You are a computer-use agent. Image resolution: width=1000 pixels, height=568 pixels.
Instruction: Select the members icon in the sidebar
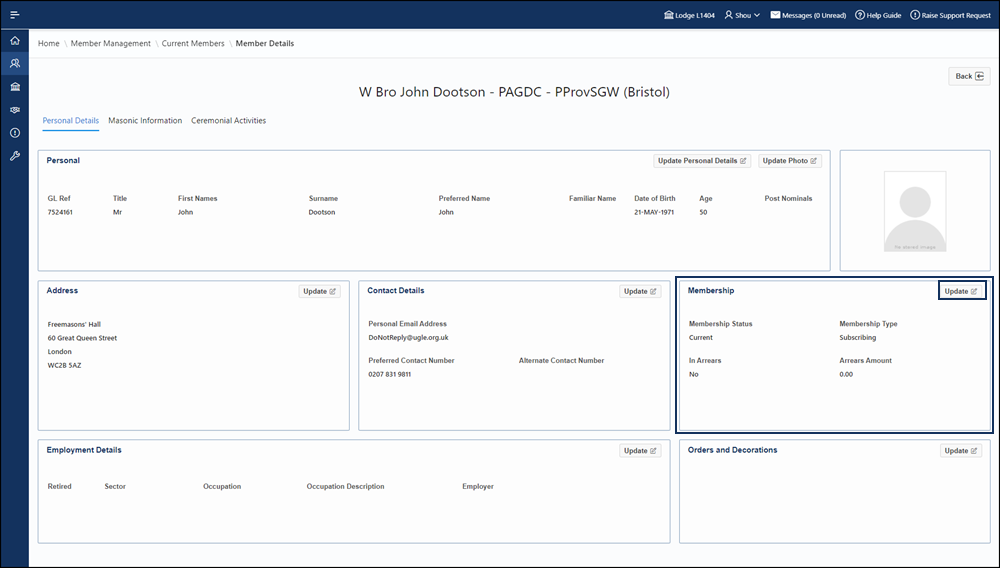click(x=15, y=64)
